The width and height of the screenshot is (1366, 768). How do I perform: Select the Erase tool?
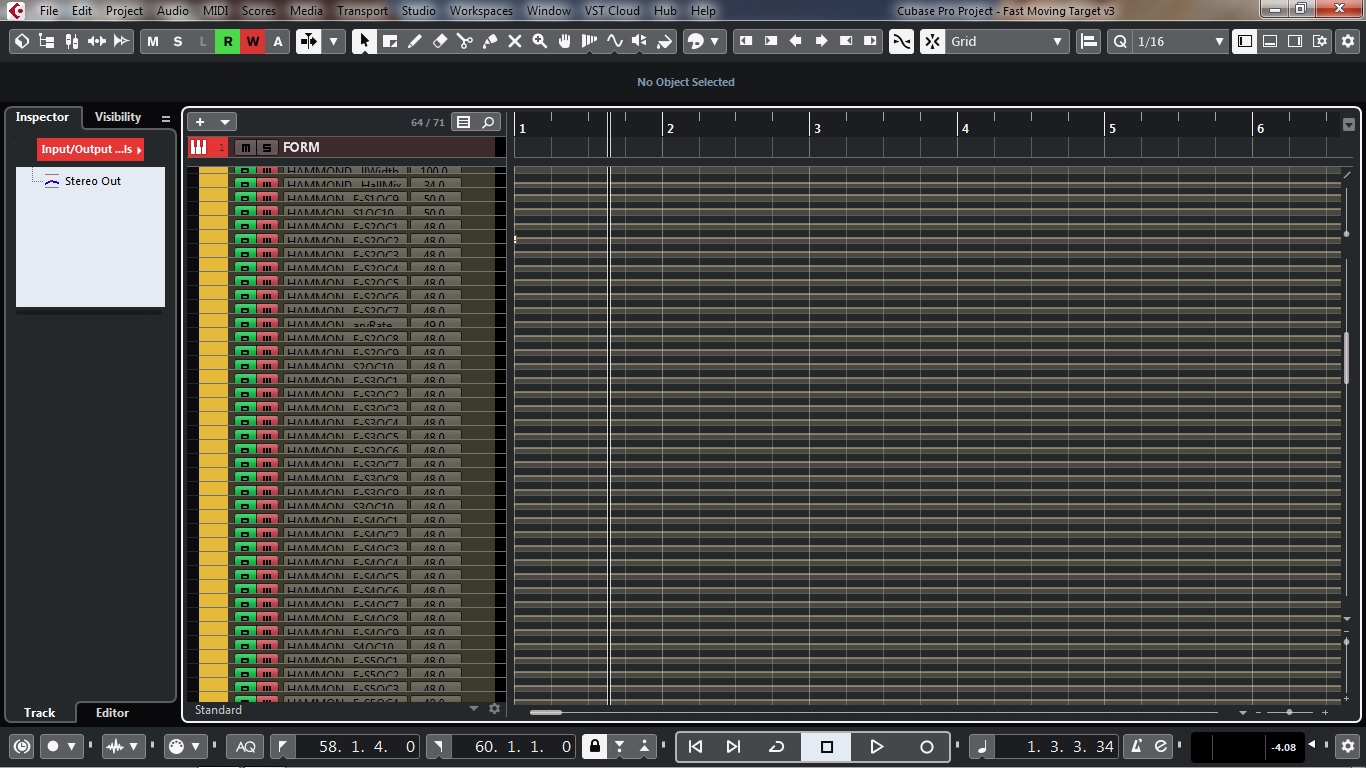(x=440, y=41)
